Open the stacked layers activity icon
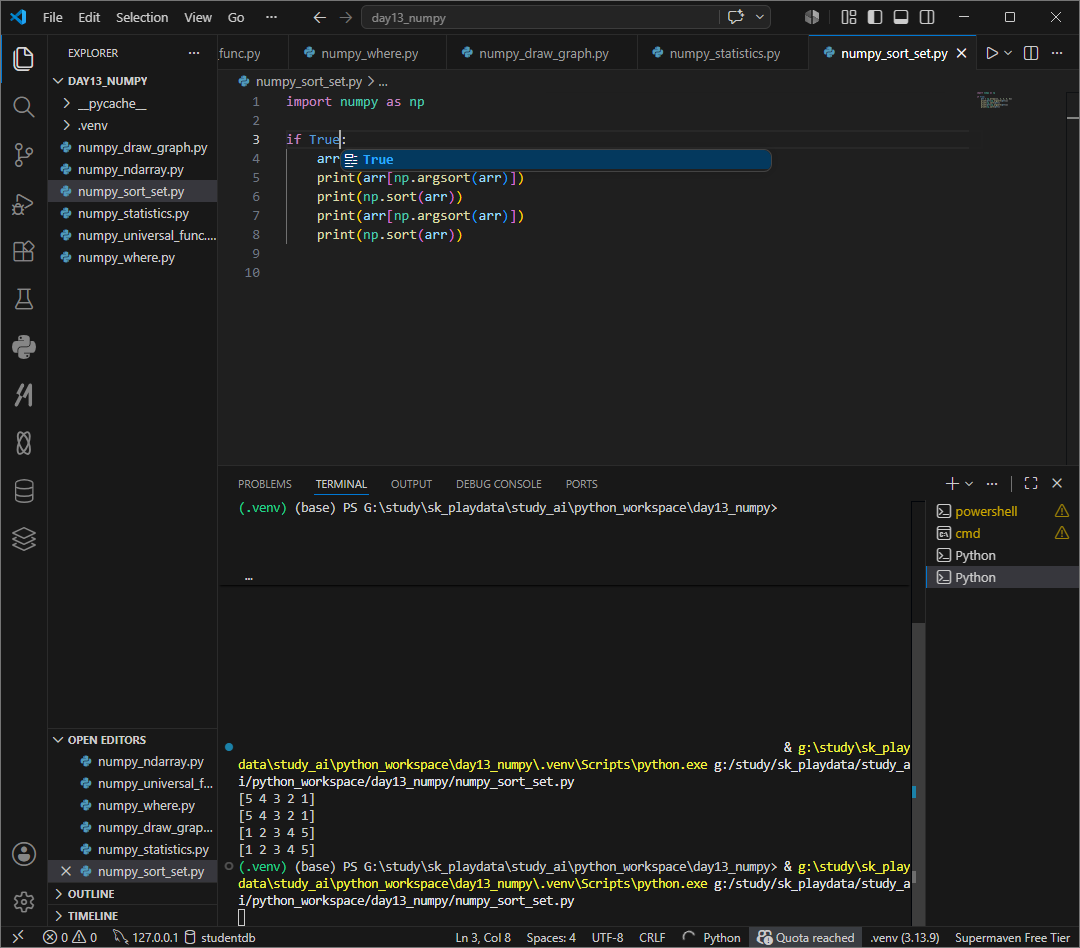 [23, 539]
